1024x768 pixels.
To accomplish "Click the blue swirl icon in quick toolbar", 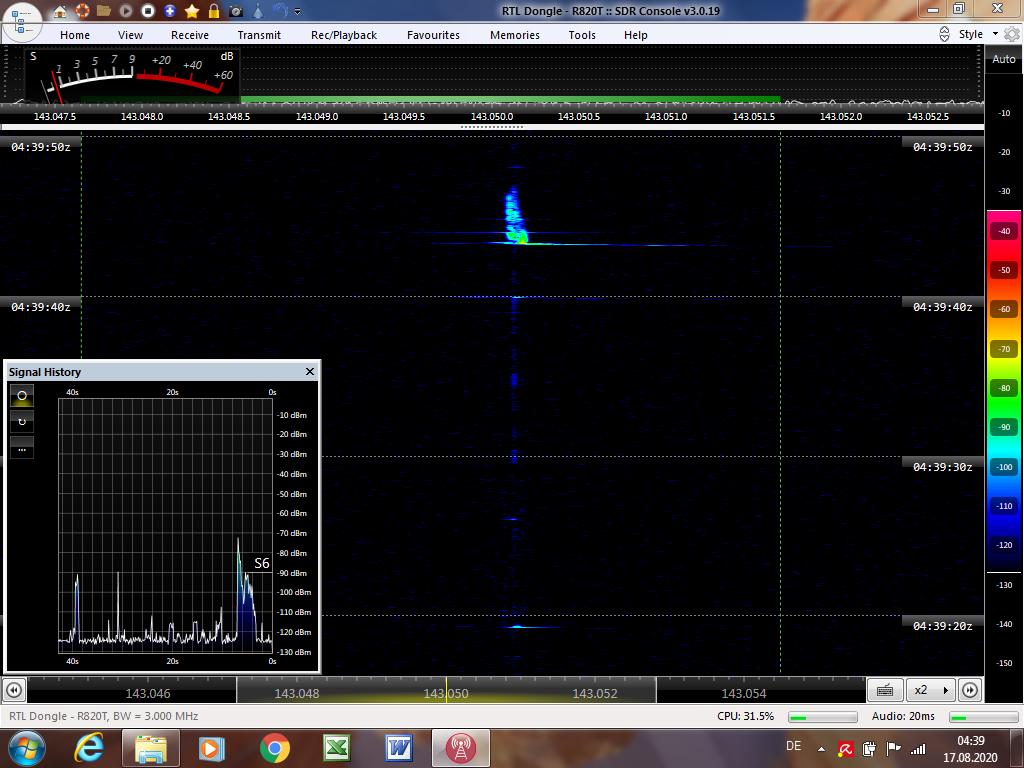I will coord(280,11).
